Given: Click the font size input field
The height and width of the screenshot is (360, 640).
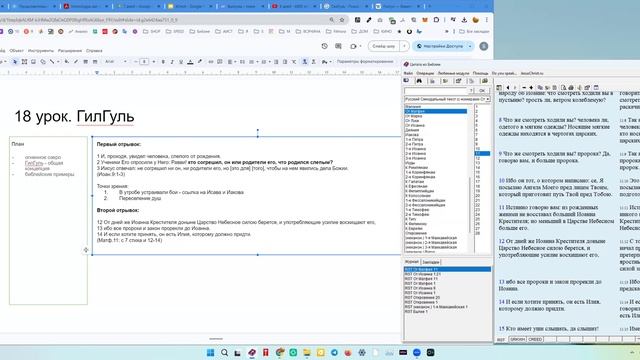Looking at the screenshot, I should pyautogui.click(x=144, y=62).
